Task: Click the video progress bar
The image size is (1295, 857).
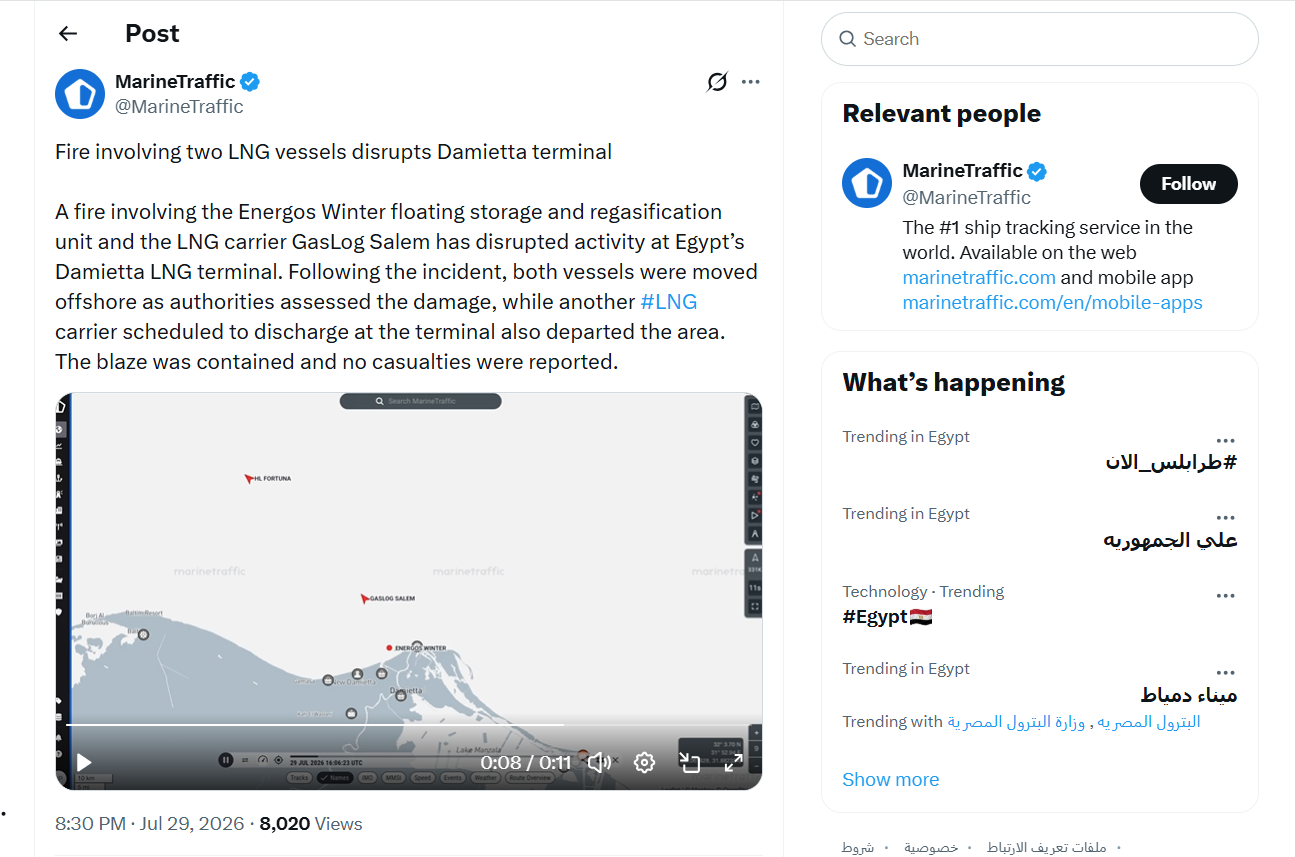Action: [408, 725]
